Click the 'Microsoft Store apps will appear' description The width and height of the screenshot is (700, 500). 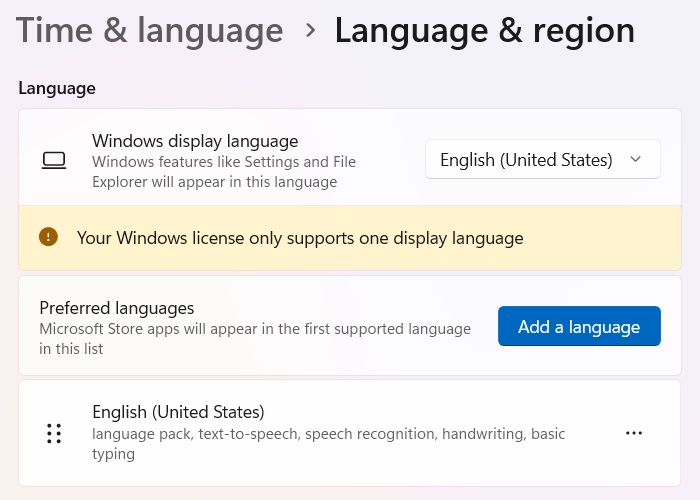[255, 338]
